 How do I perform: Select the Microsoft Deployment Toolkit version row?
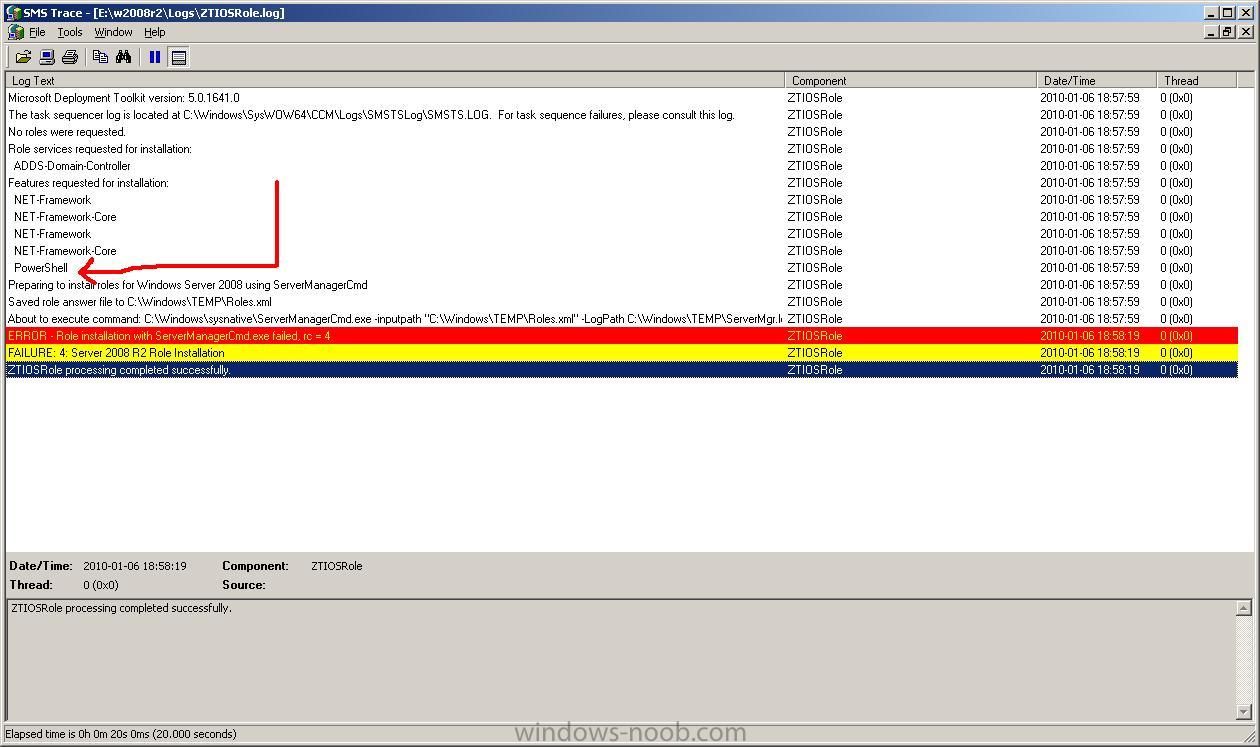point(622,98)
